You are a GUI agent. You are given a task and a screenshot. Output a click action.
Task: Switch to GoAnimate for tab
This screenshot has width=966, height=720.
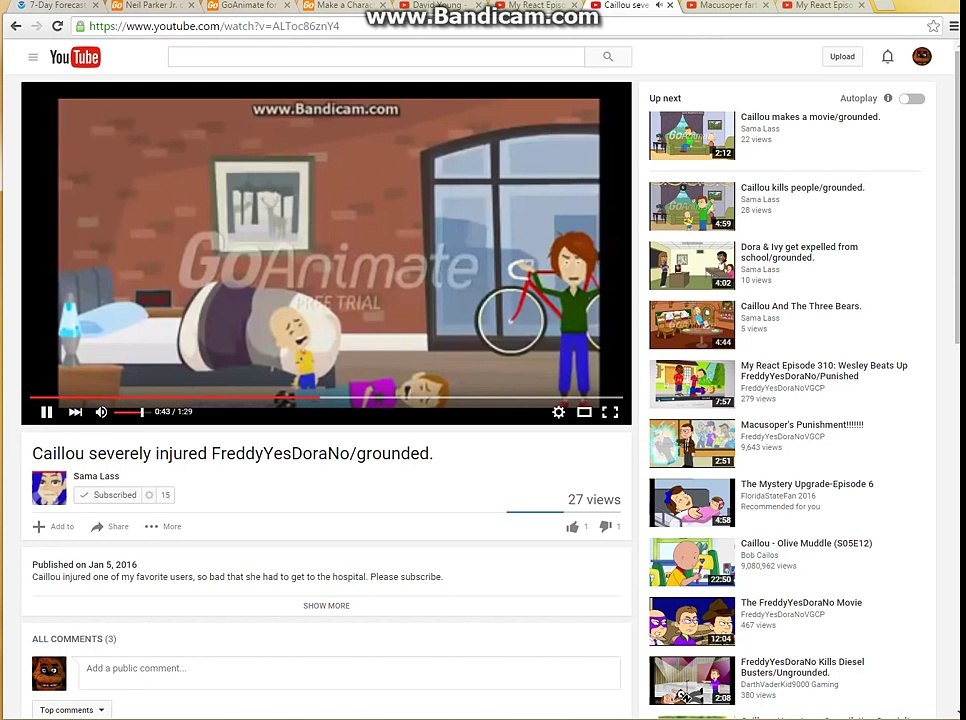coord(248,5)
